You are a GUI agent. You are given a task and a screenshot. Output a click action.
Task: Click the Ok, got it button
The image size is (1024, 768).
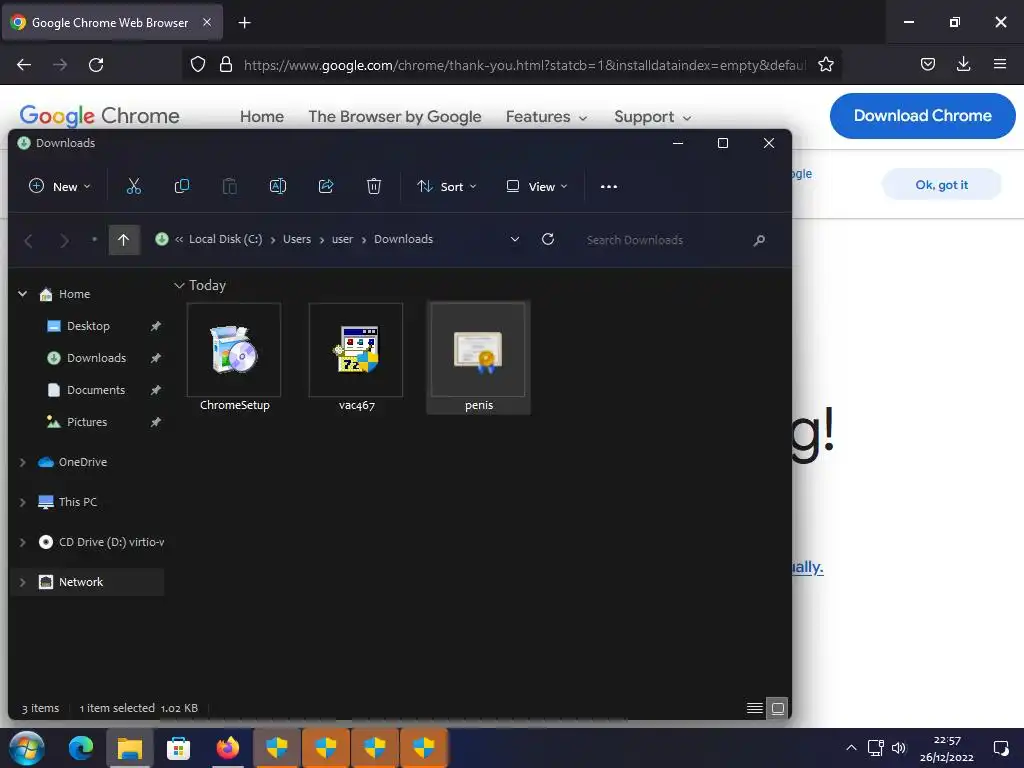tap(941, 185)
